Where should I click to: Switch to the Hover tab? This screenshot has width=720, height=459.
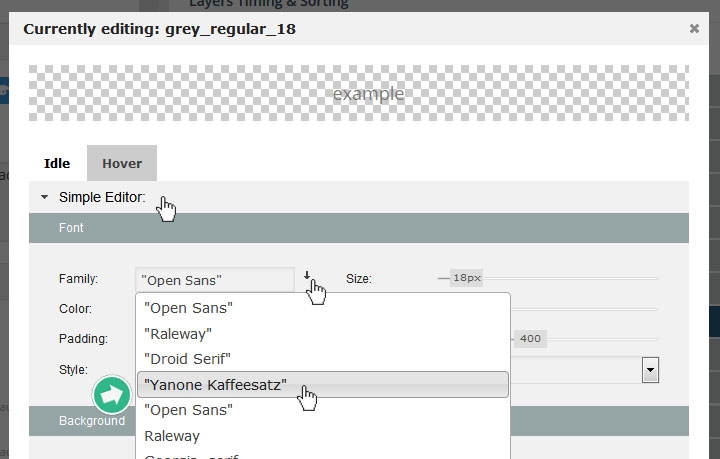(122, 163)
